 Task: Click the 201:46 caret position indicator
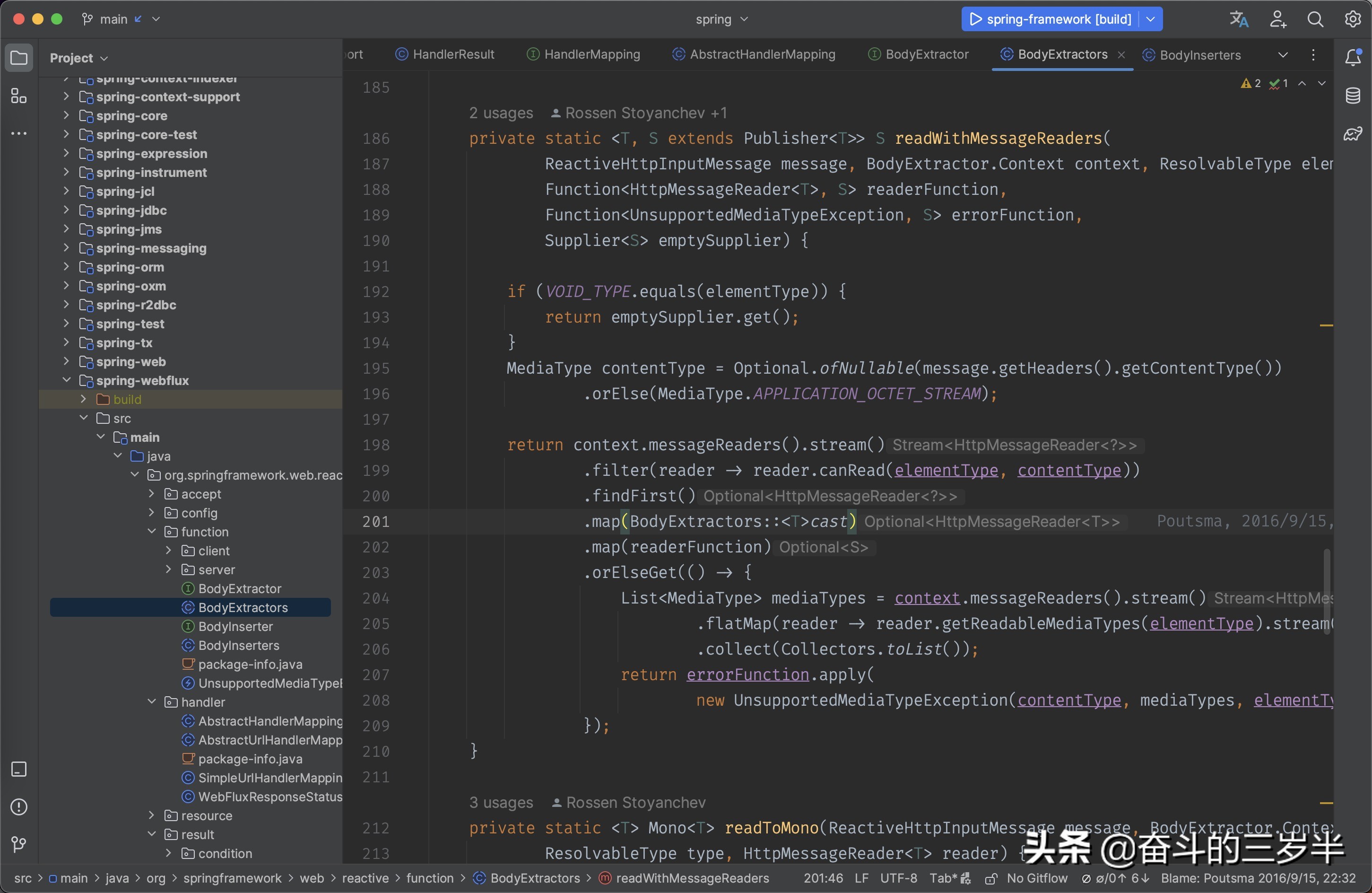823,878
